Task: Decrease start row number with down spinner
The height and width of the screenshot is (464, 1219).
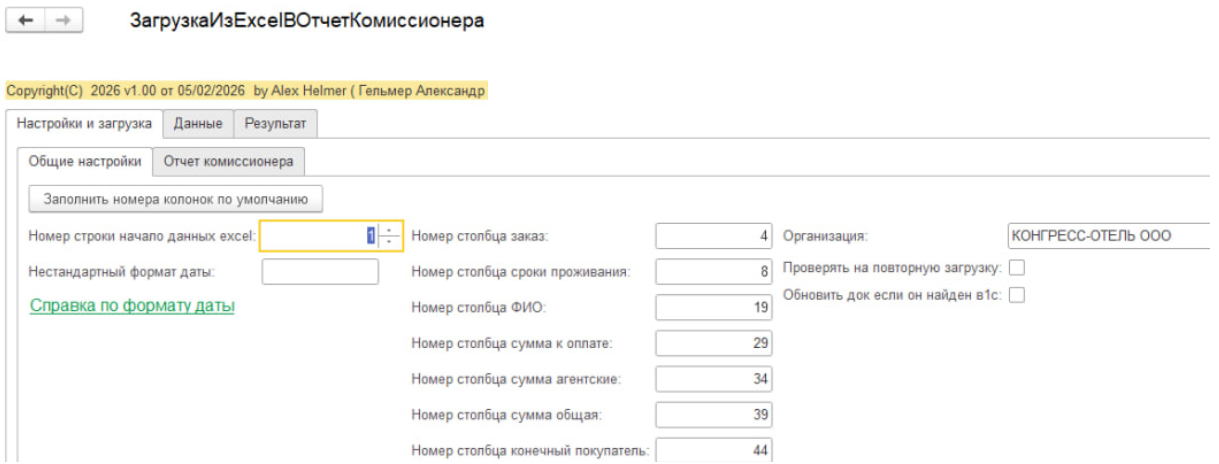Action: (391, 243)
